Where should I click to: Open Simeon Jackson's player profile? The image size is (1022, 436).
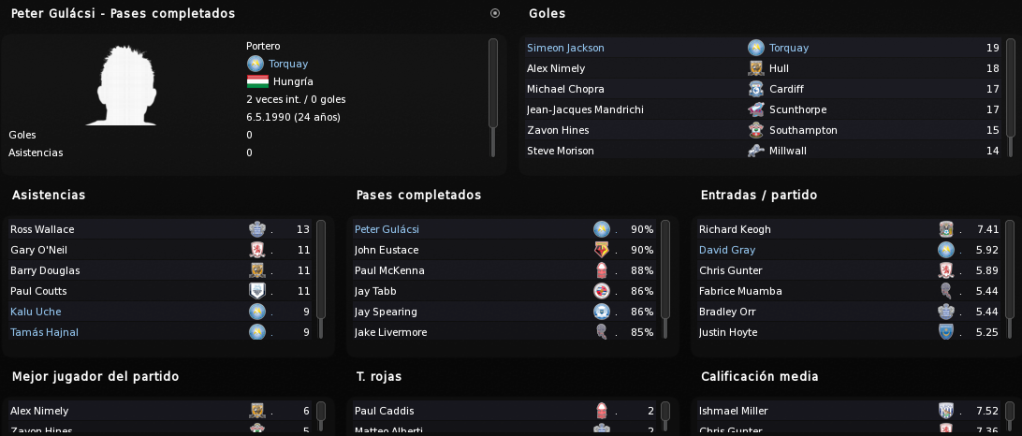565,48
